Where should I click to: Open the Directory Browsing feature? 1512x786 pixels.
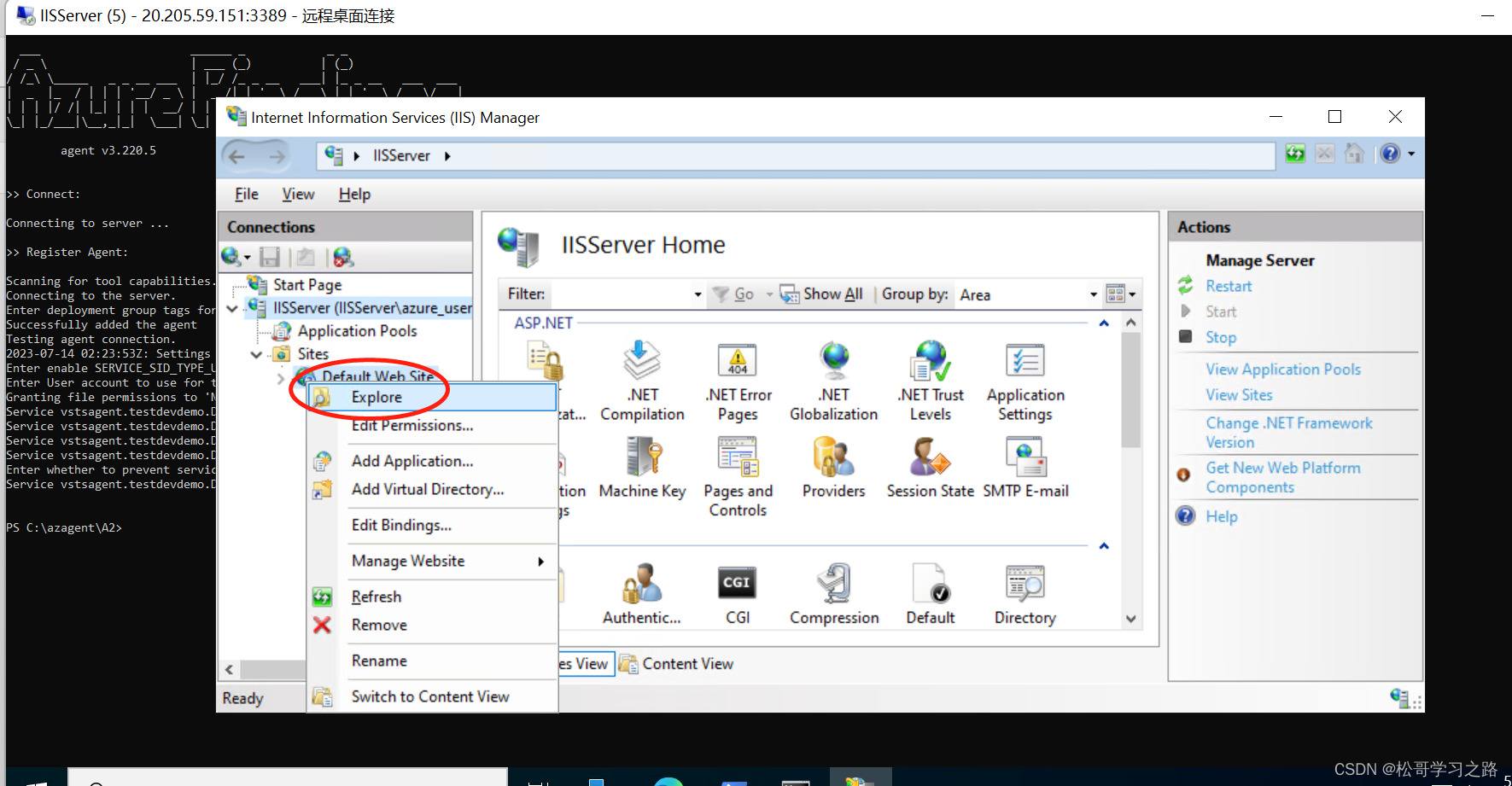coord(1025,594)
